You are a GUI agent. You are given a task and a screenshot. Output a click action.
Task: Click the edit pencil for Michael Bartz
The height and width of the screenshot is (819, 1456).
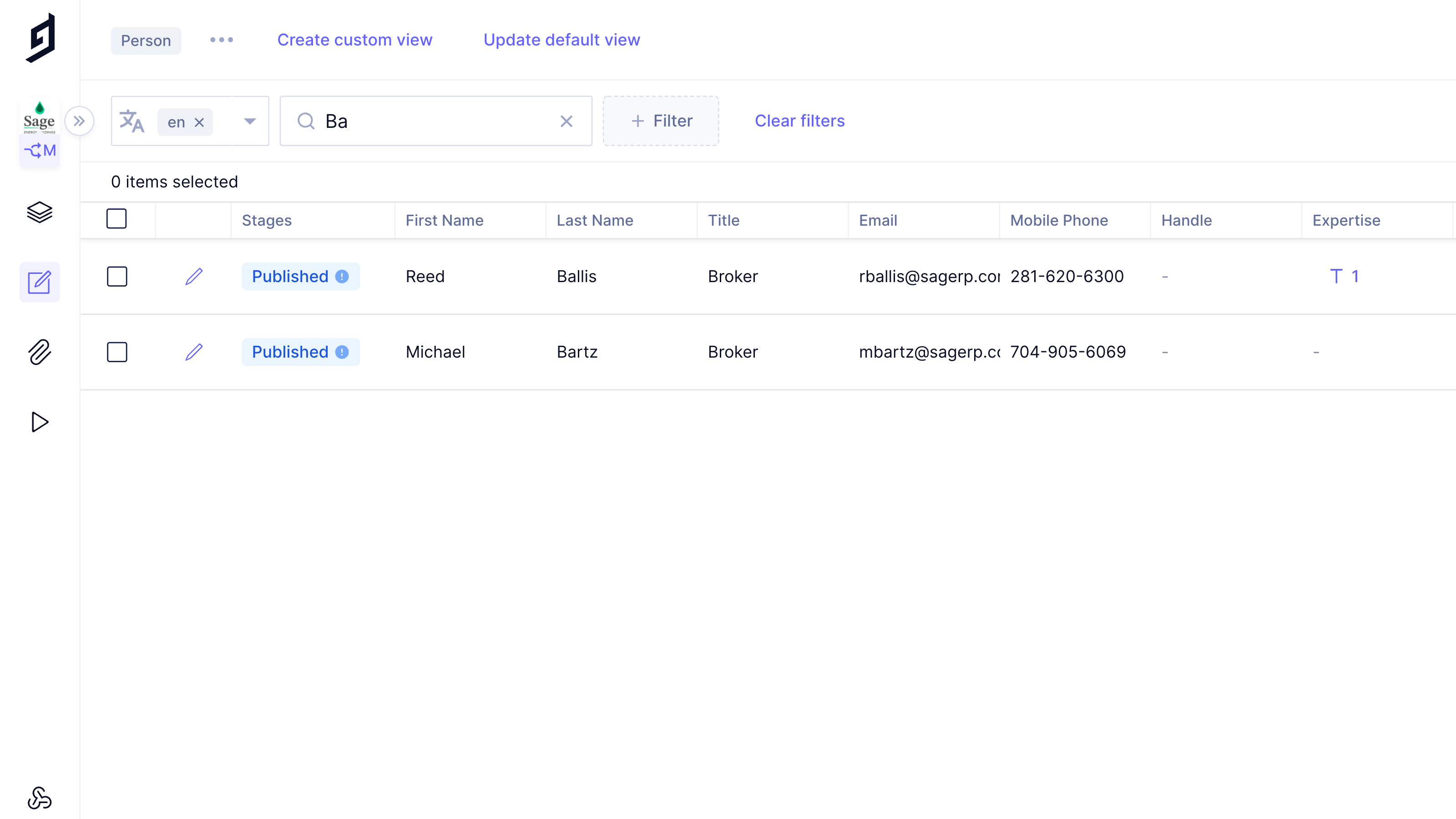pos(194,352)
